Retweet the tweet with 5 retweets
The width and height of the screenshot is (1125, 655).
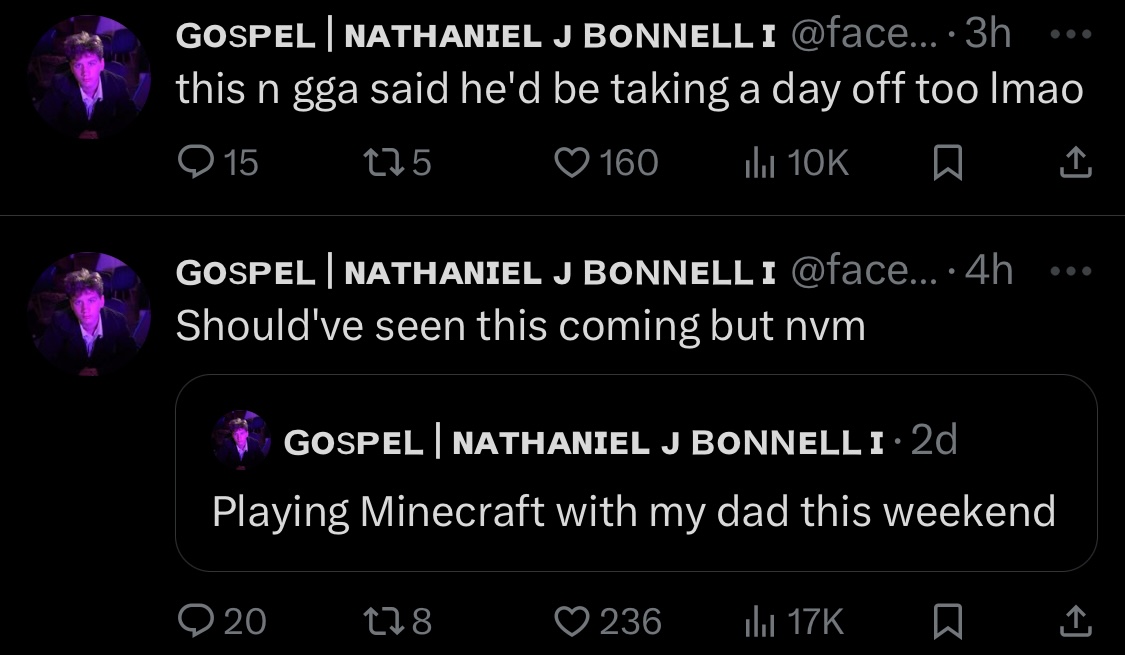click(380, 162)
